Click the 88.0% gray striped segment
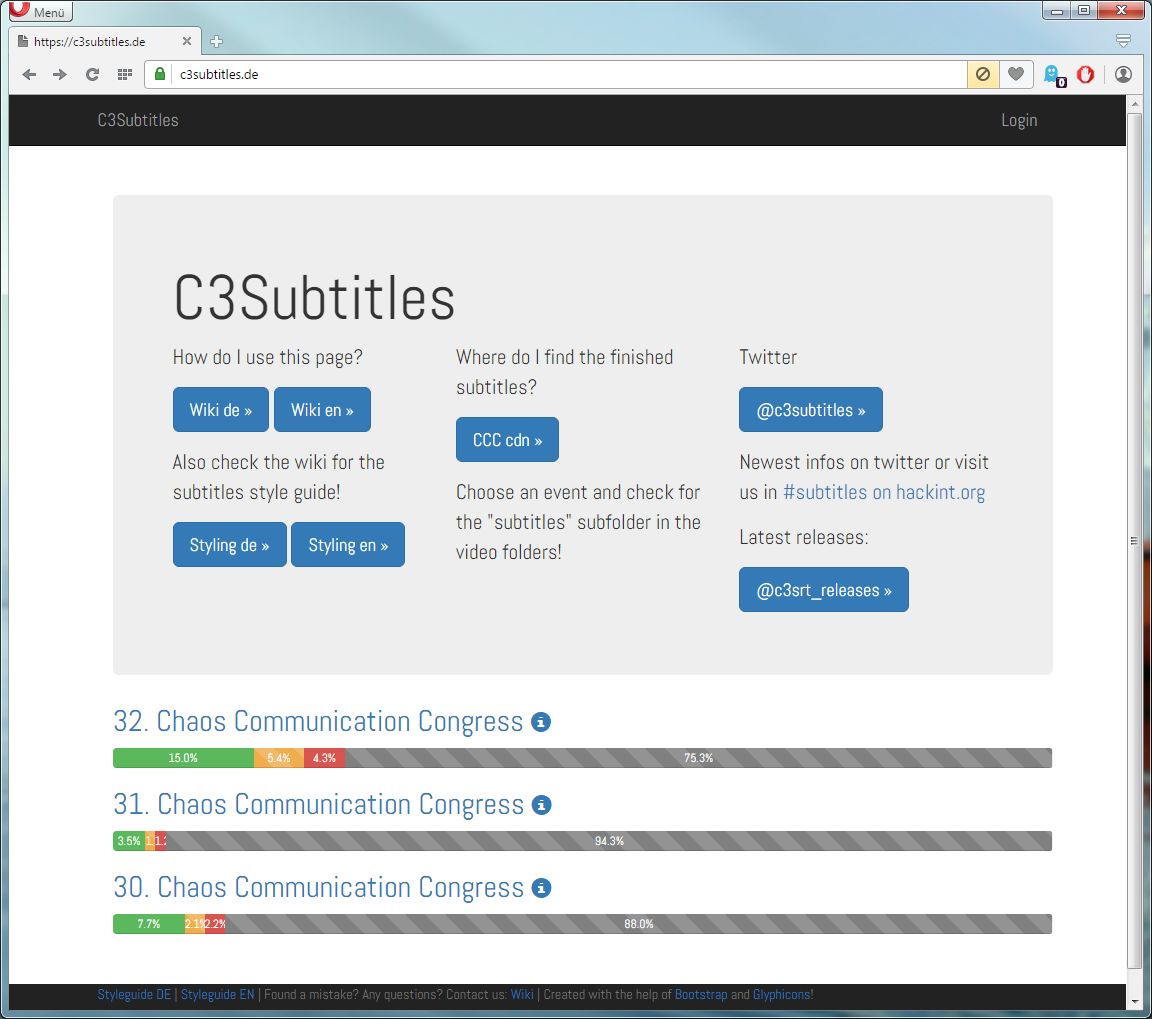 [638, 923]
